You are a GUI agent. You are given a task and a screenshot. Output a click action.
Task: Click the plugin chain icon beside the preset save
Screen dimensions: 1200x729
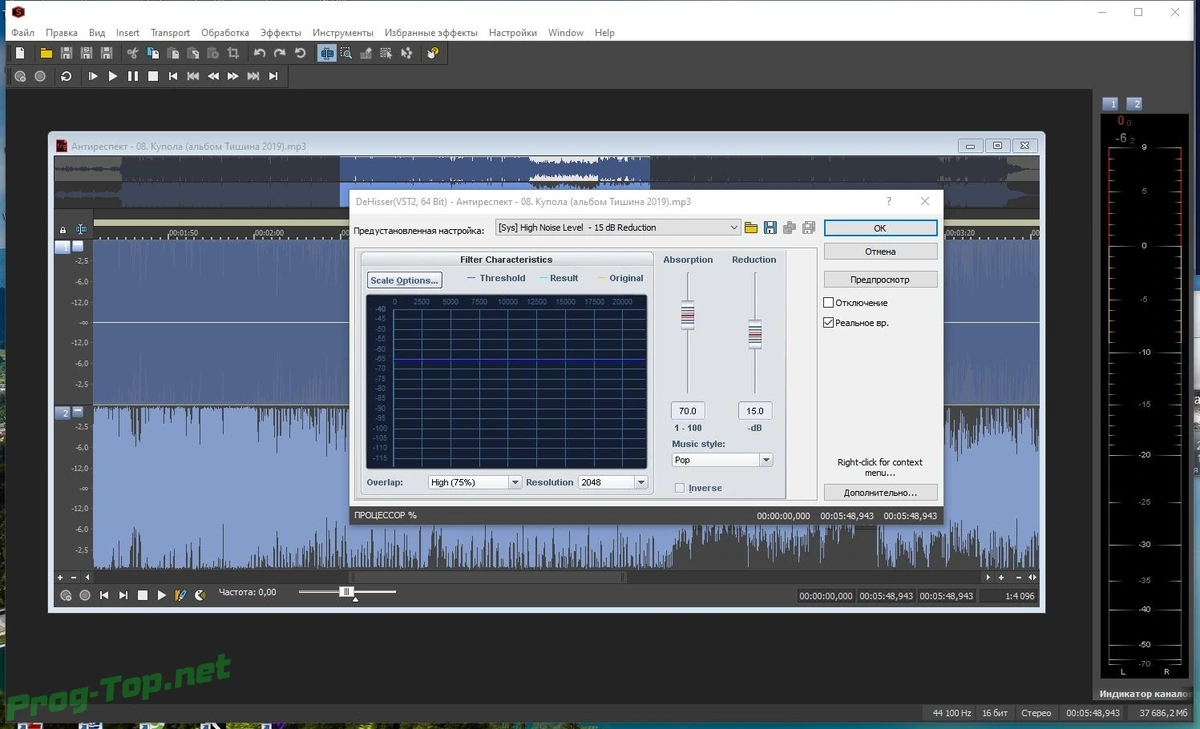[x=789, y=228]
